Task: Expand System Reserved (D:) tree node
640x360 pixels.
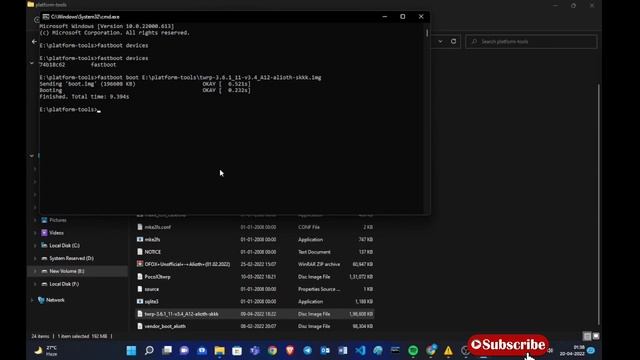Action: pyautogui.click(x=35, y=258)
